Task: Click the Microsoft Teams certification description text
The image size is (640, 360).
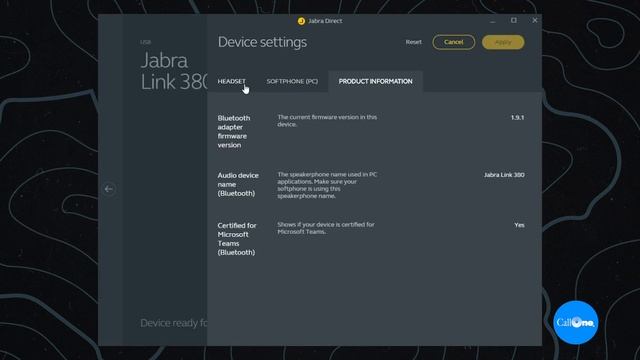Action: (326, 228)
